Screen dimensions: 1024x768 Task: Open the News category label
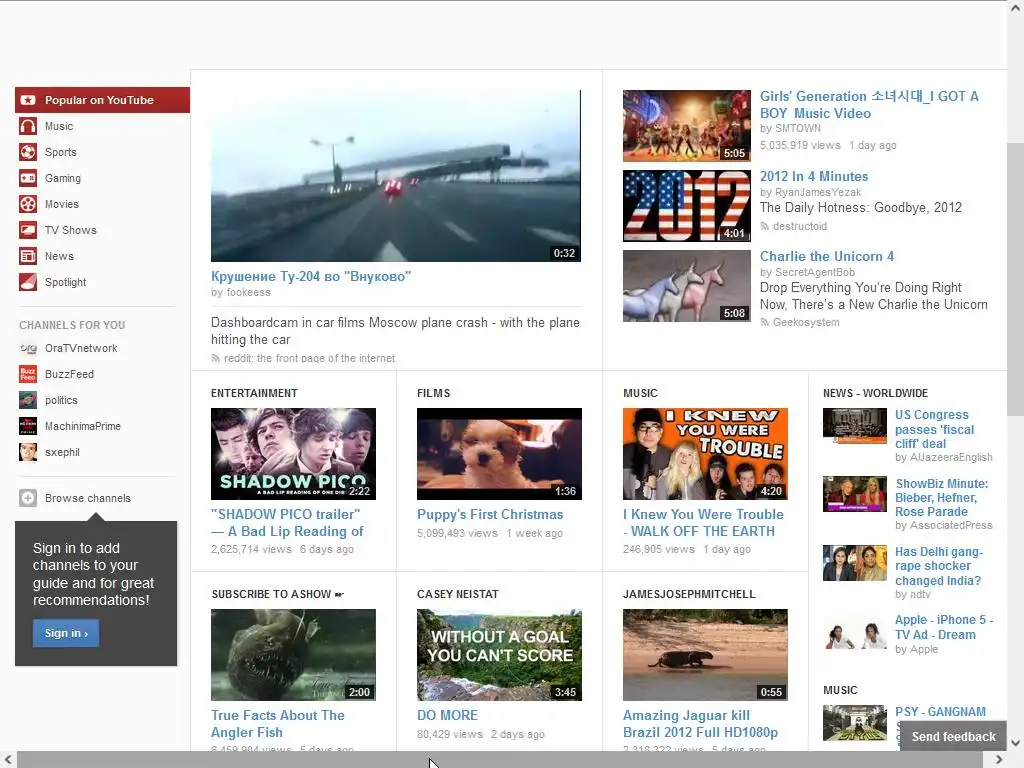[x=59, y=256]
